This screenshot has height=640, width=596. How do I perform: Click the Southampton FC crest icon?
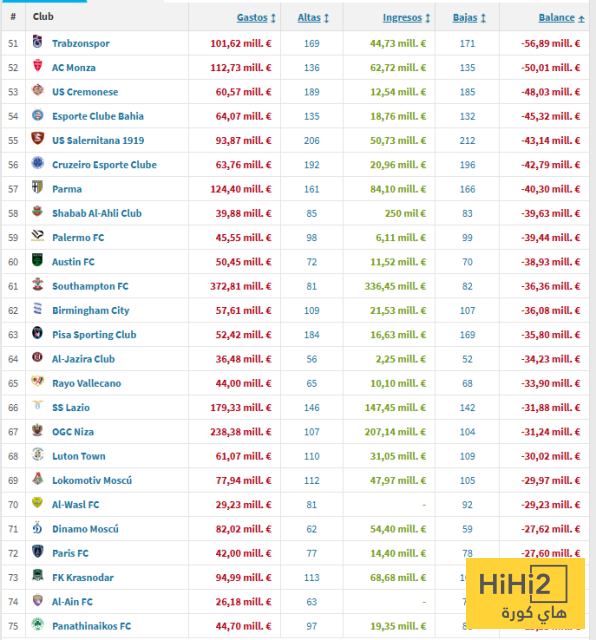pyautogui.click(x=38, y=284)
